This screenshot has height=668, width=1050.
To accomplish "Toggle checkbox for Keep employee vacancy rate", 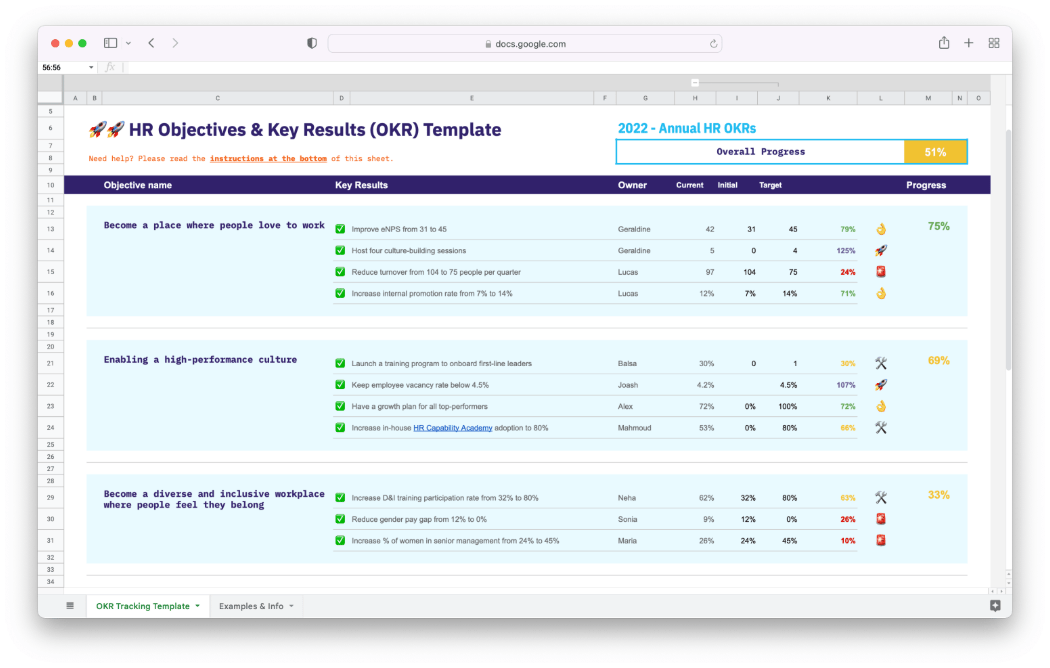I will pyautogui.click(x=341, y=385).
